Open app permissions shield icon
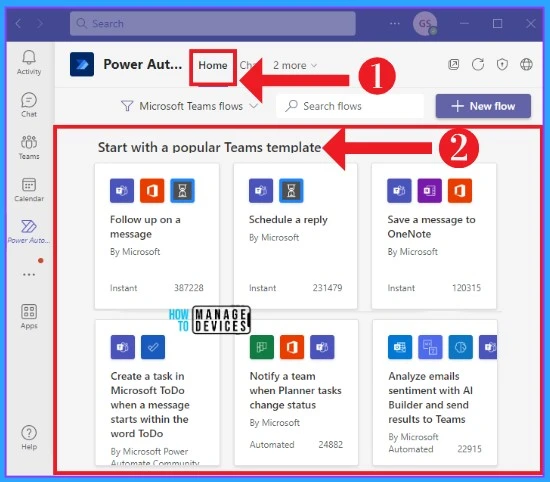Viewport: 550px width, 482px height. pyautogui.click(x=502, y=65)
